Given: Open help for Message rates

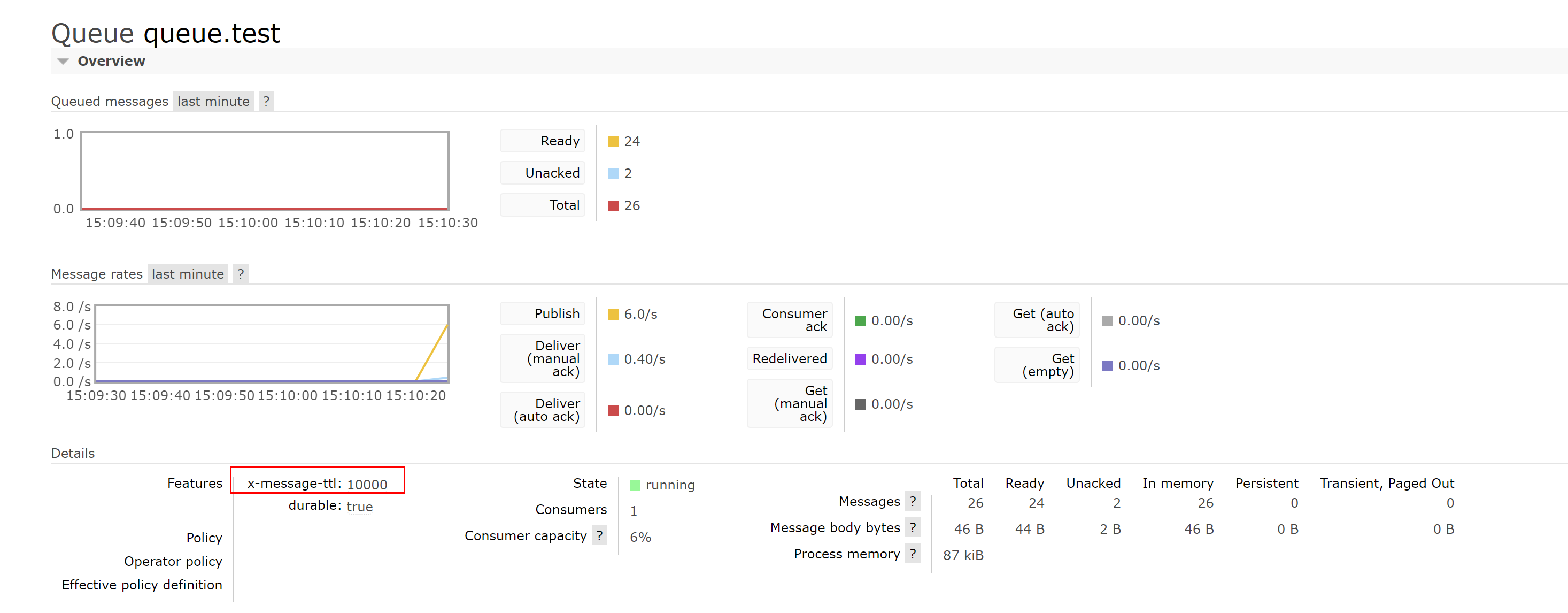Looking at the screenshot, I should pos(241,274).
